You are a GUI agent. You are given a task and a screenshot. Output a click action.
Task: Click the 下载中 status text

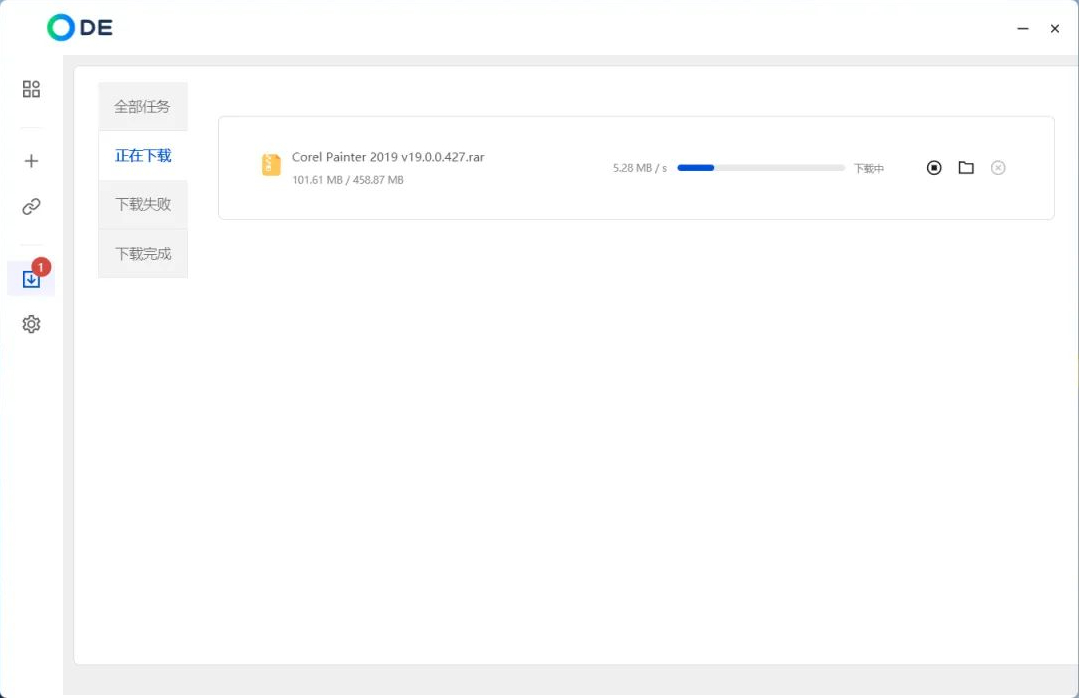872,168
